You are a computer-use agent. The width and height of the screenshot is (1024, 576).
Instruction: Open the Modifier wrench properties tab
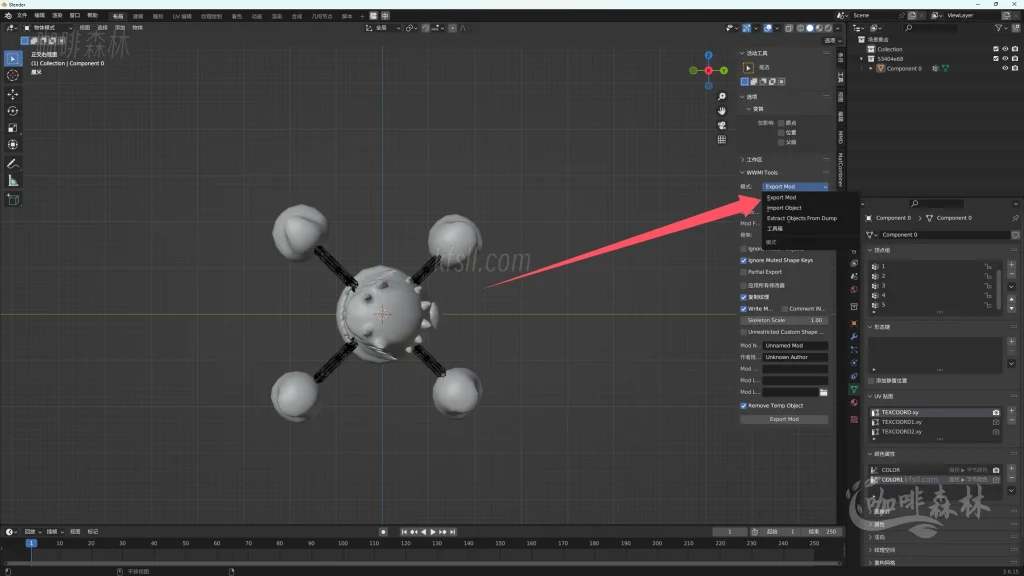[854, 336]
